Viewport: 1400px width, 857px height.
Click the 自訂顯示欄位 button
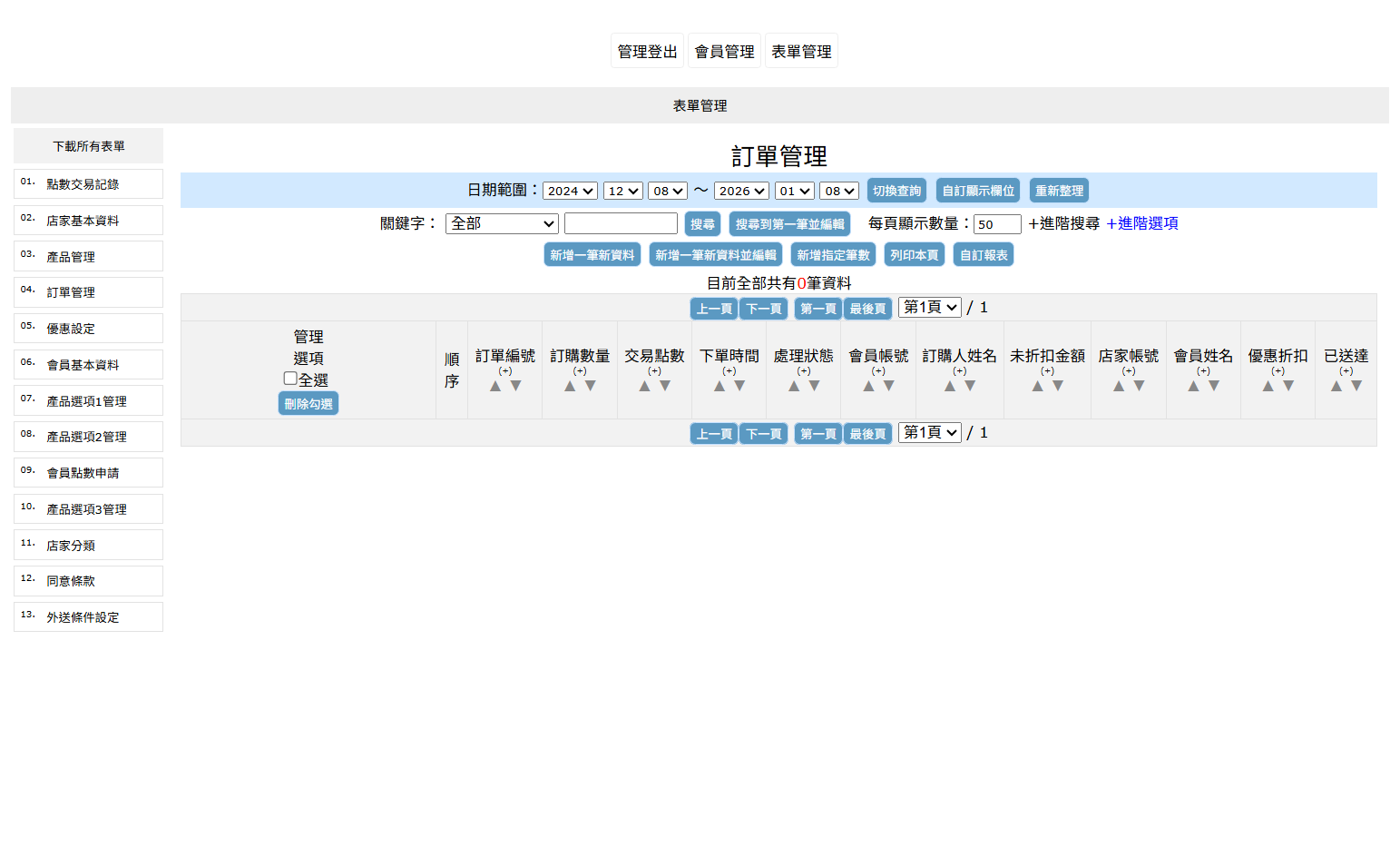978,191
